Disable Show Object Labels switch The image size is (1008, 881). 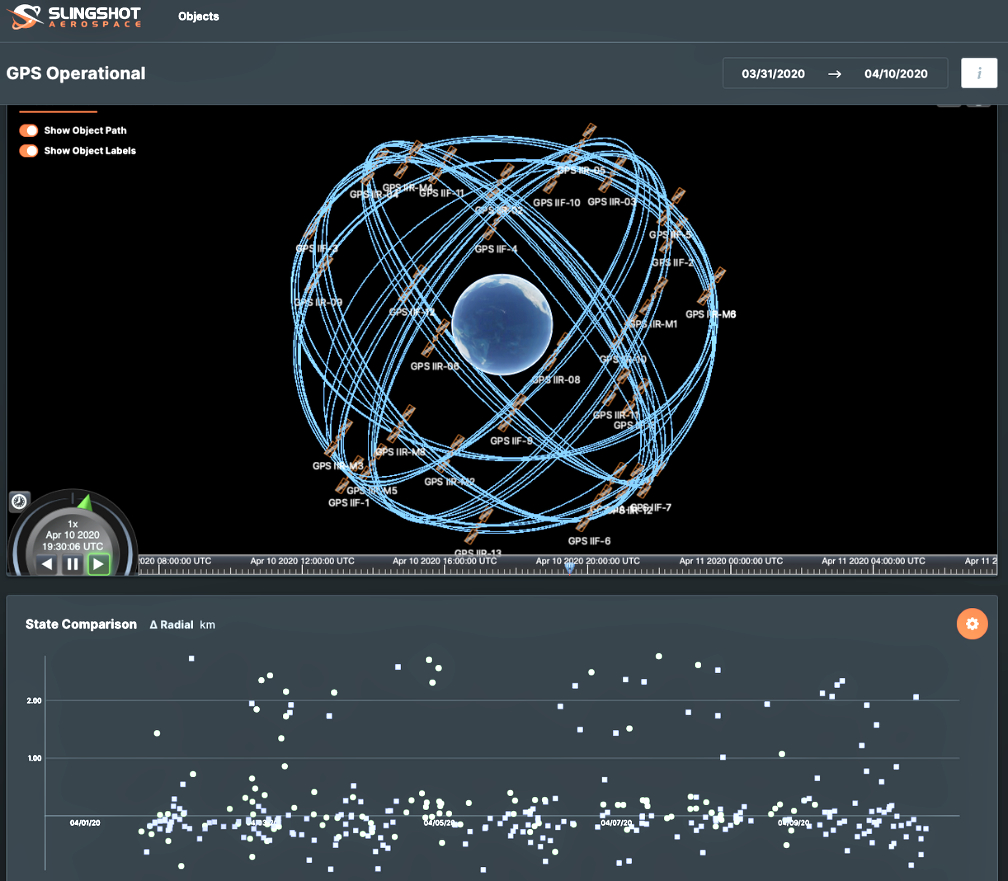pyautogui.click(x=29, y=151)
